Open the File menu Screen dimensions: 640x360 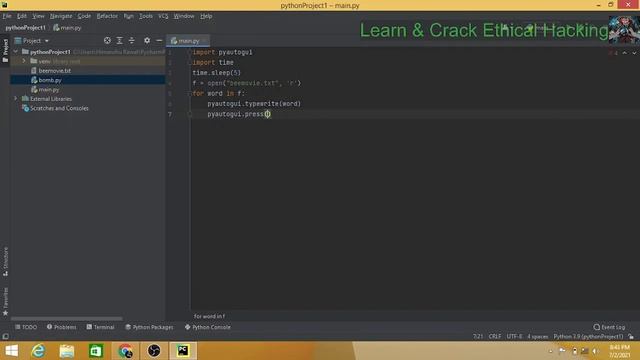tap(7, 16)
